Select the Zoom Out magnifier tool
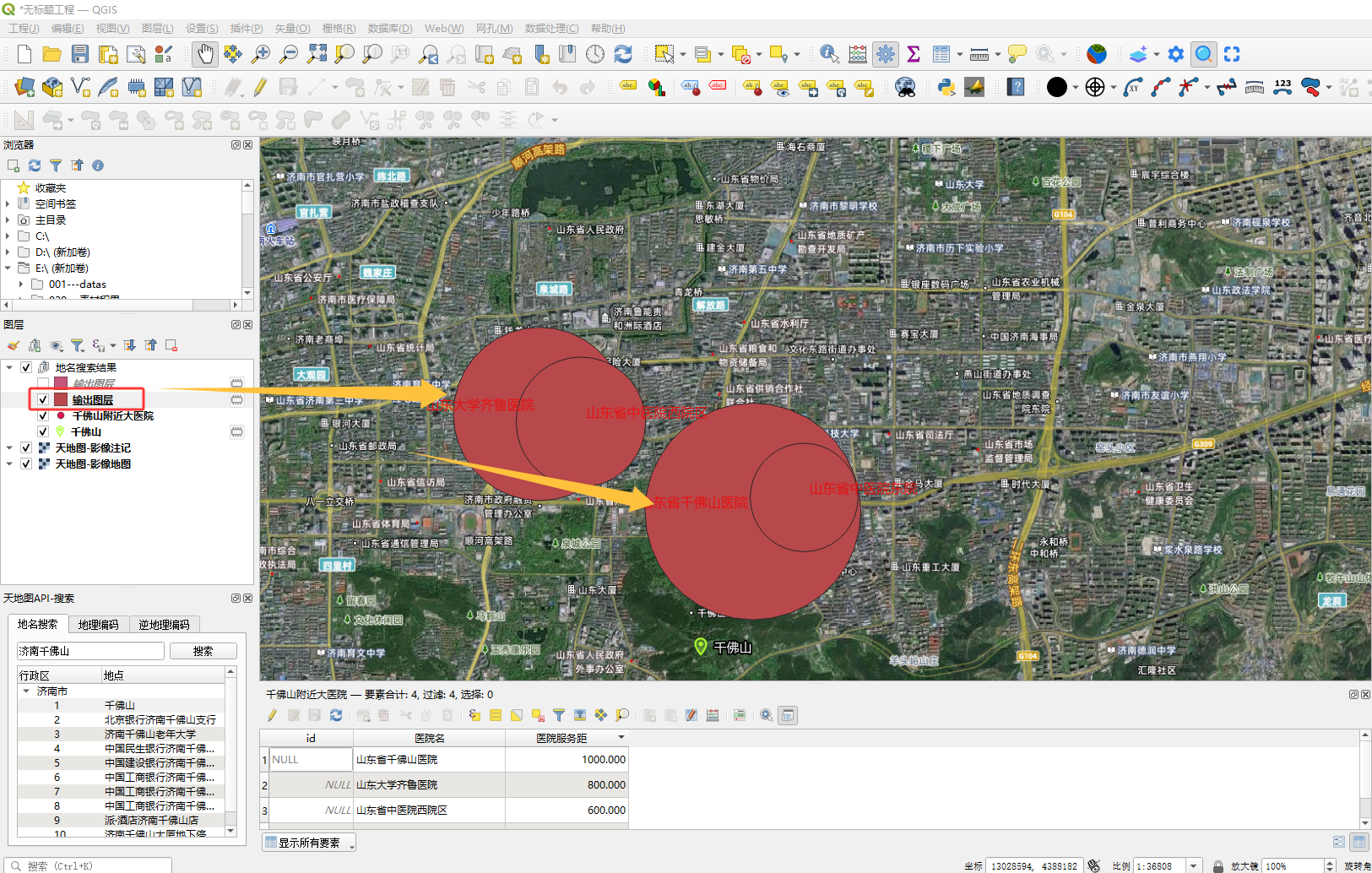Image resolution: width=1372 pixels, height=873 pixels. point(289,54)
